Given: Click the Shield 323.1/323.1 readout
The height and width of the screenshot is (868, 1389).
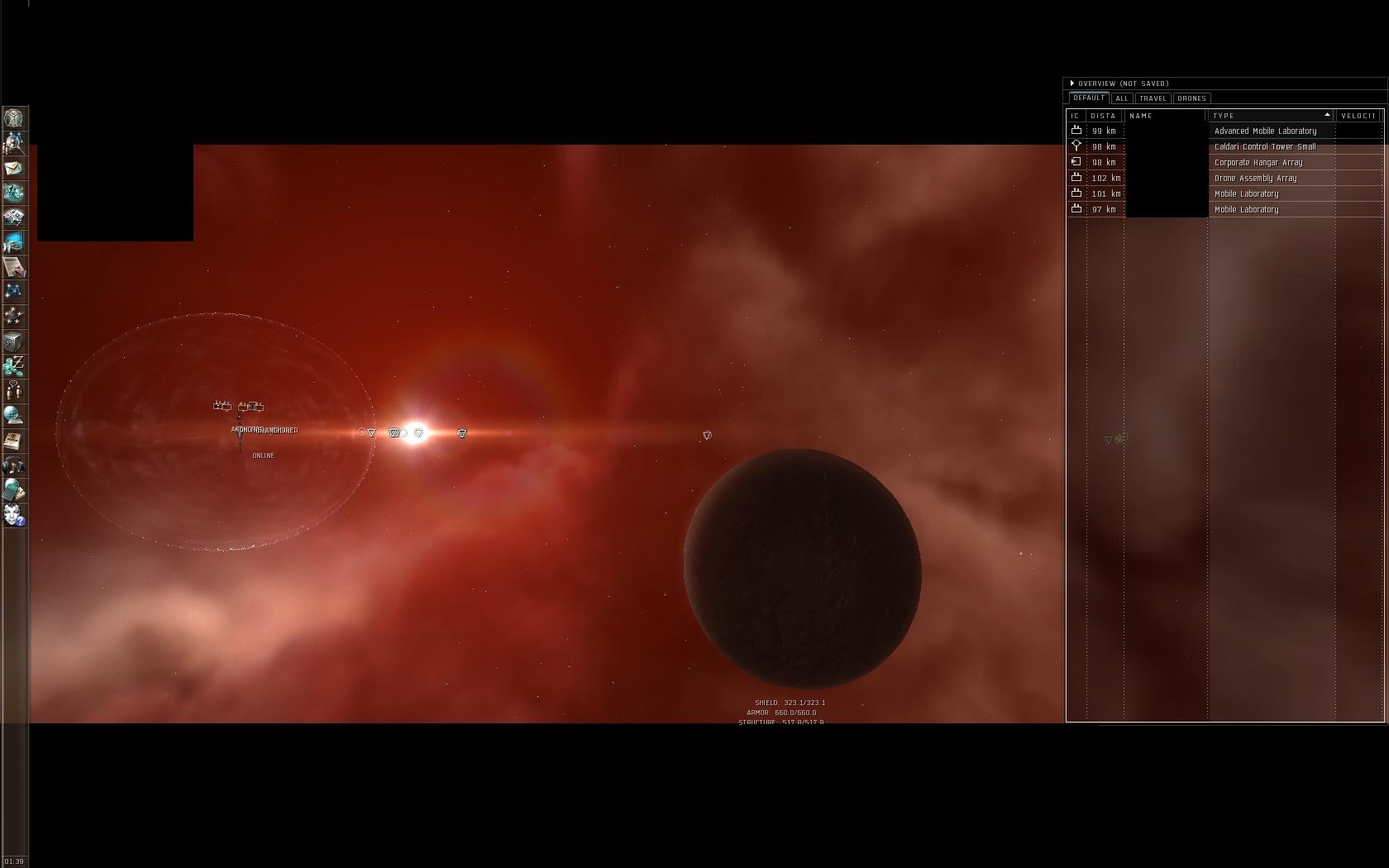Looking at the screenshot, I should click(x=790, y=703).
